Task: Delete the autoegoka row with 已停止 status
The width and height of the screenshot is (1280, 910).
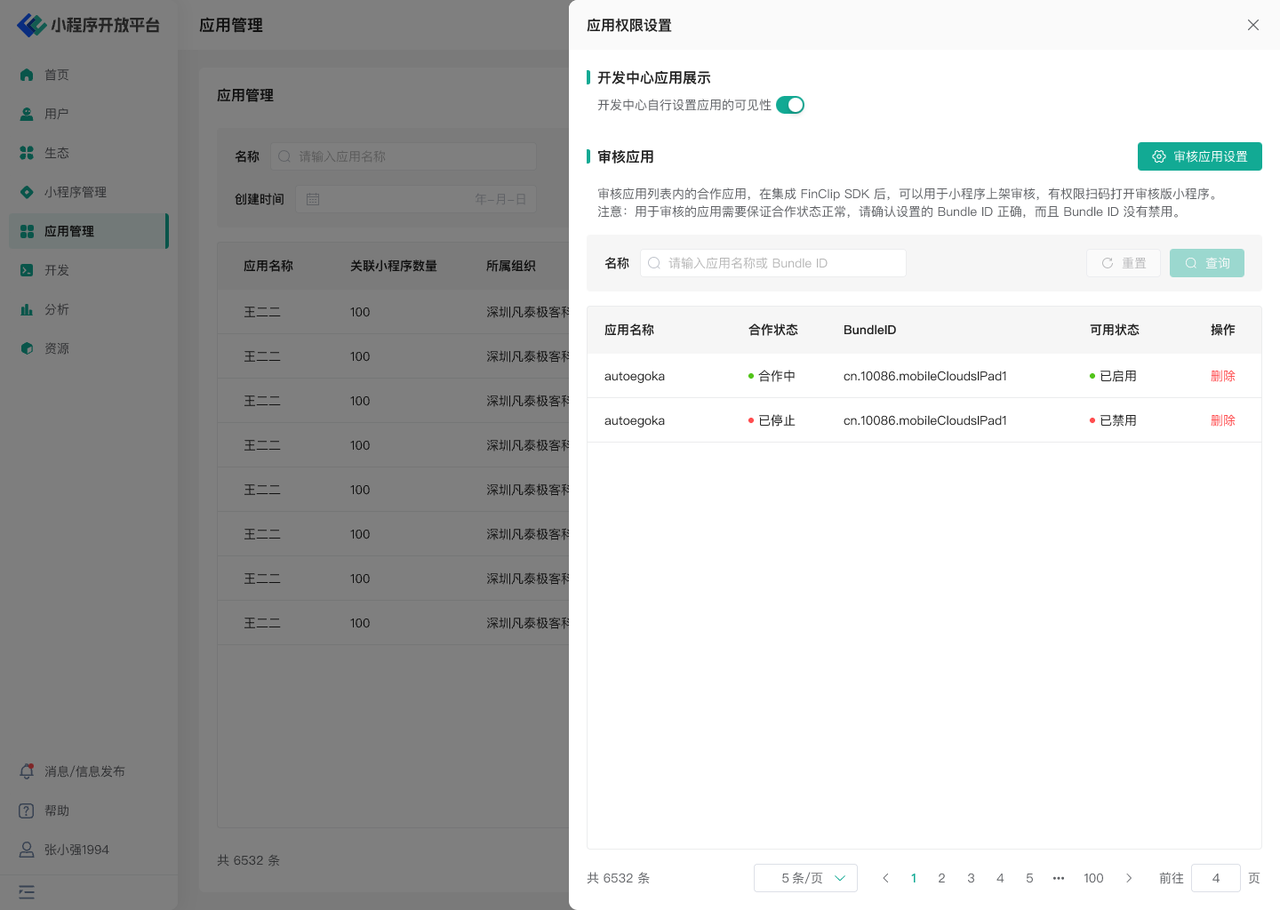Action: [1222, 421]
